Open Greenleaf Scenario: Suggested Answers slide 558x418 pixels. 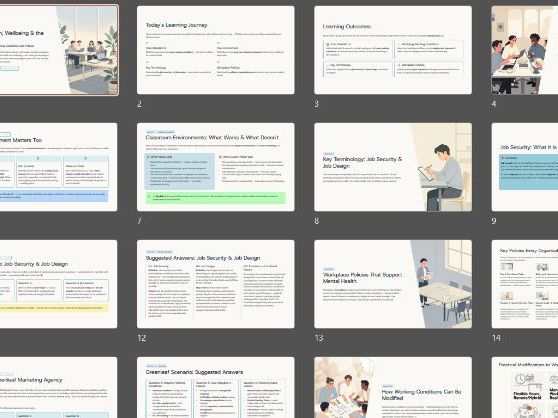(216, 387)
